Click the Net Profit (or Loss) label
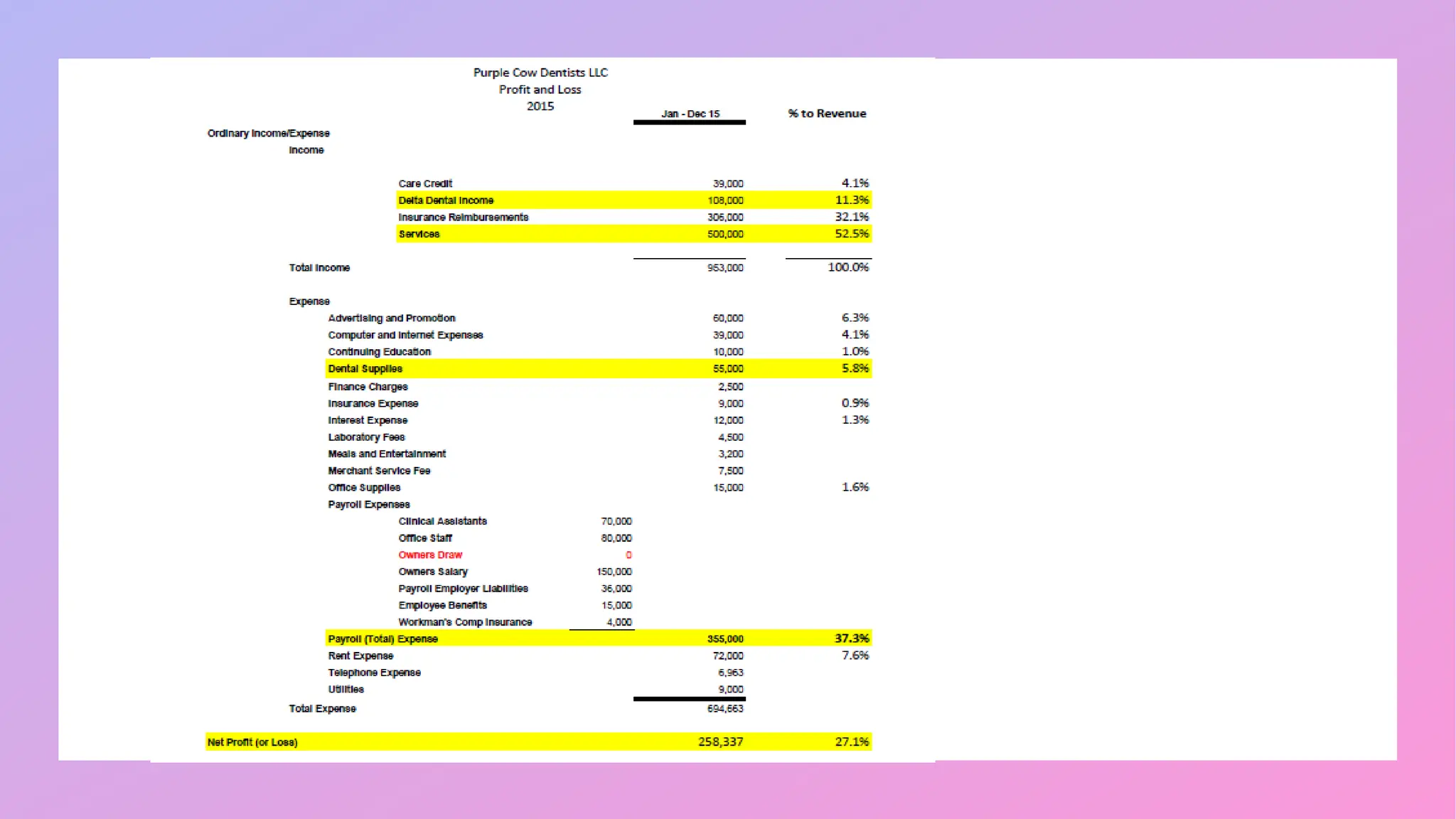The width and height of the screenshot is (1456, 819). pyautogui.click(x=252, y=742)
